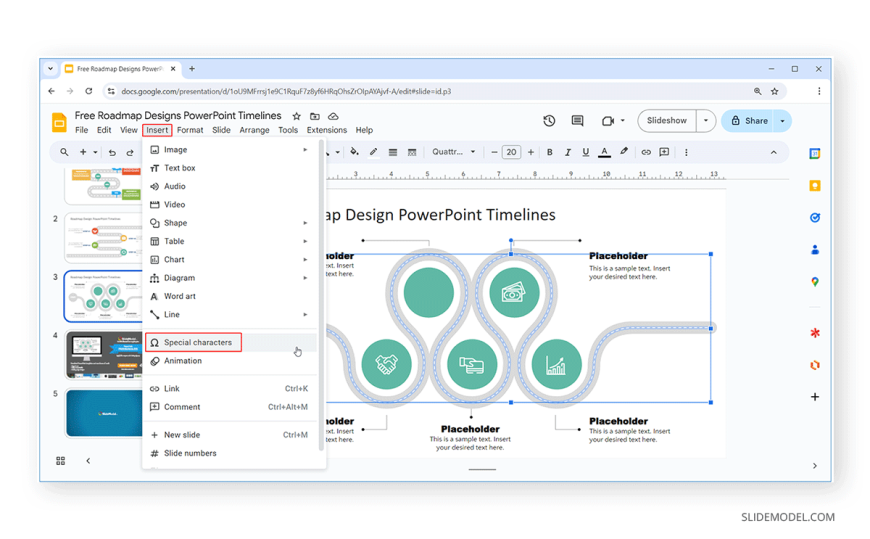
Task: Open Google Maps side panel icon
Action: [x=815, y=282]
